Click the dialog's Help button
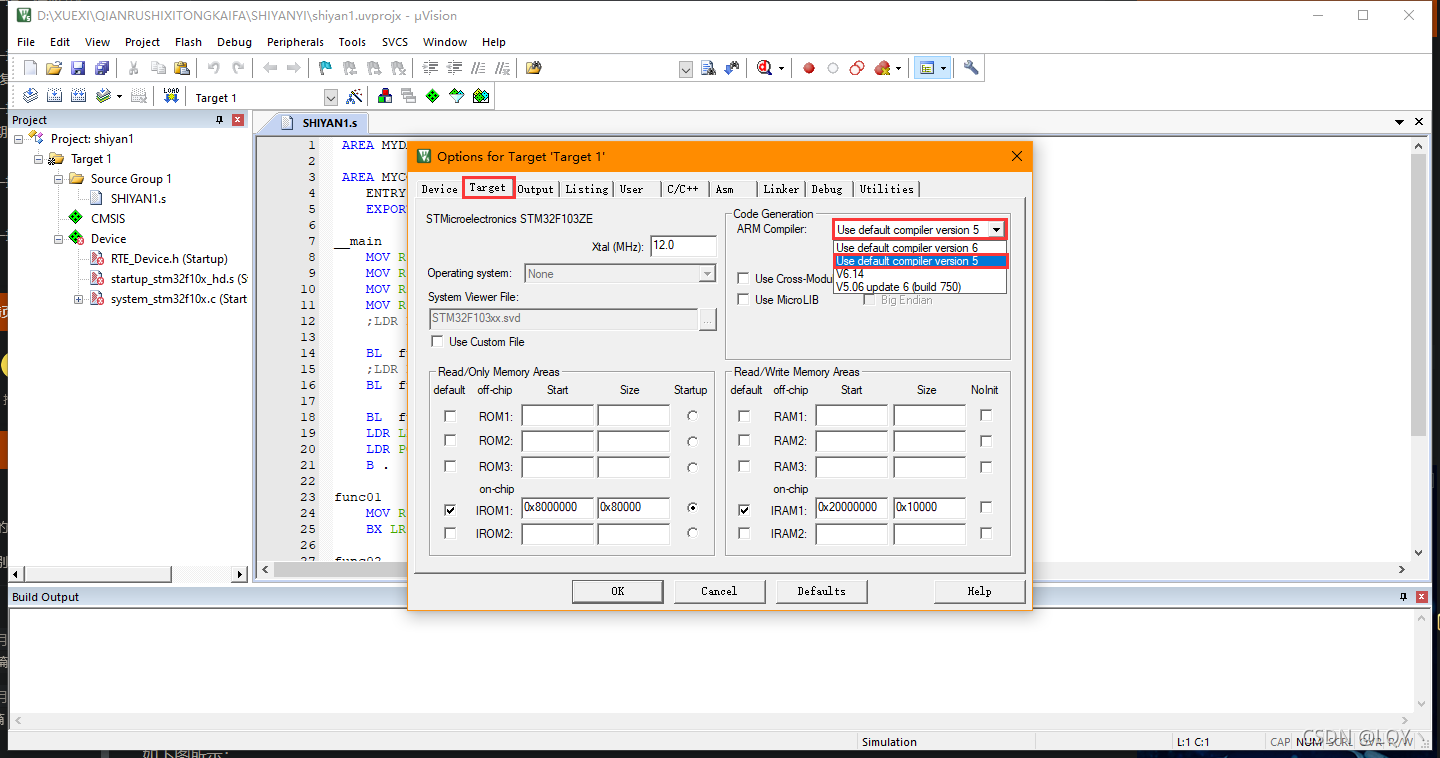The width and height of the screenshot is (1440, 758). 979,591
